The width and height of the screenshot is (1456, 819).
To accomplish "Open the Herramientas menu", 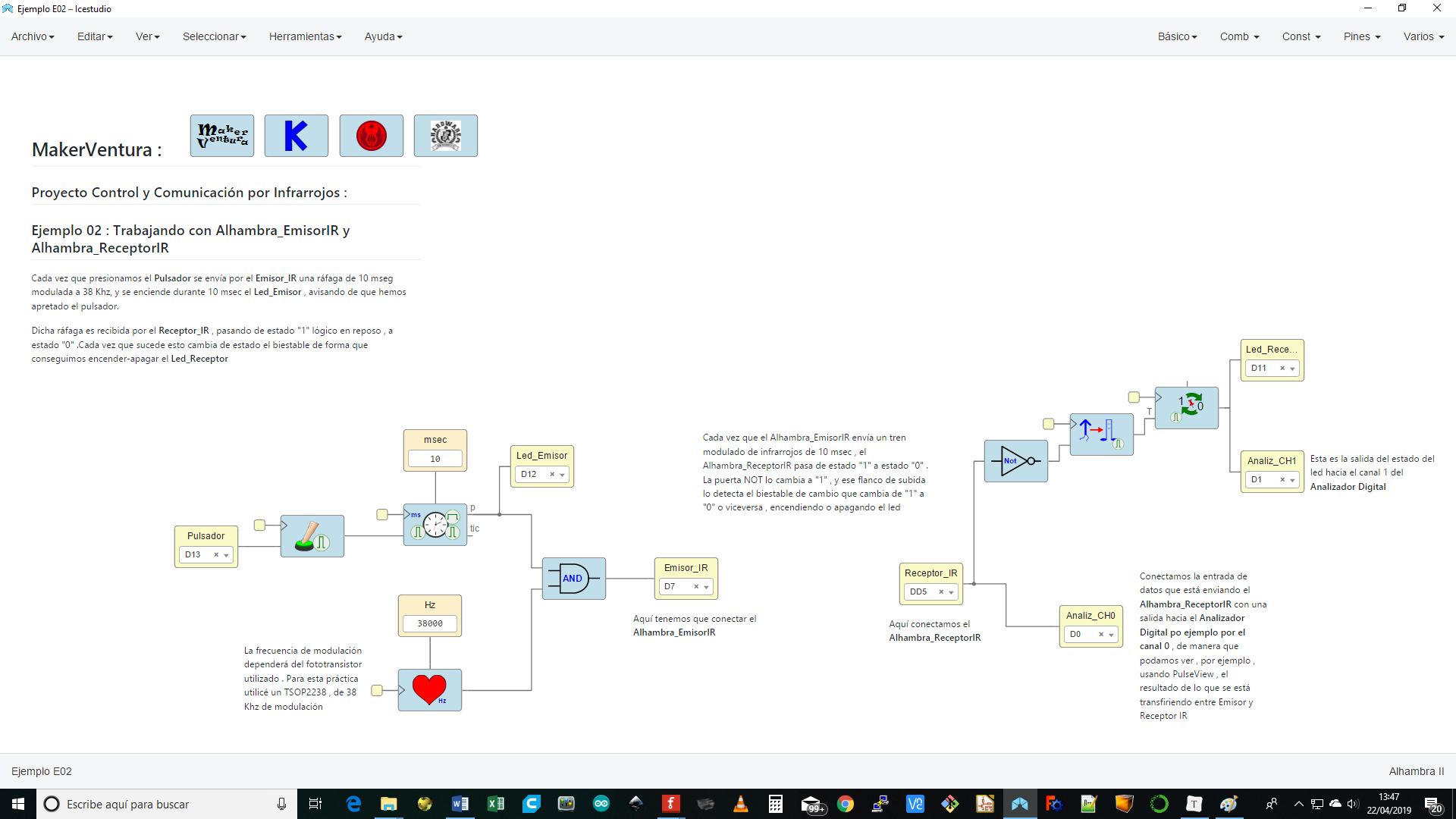I will click(x=305, y=36).
